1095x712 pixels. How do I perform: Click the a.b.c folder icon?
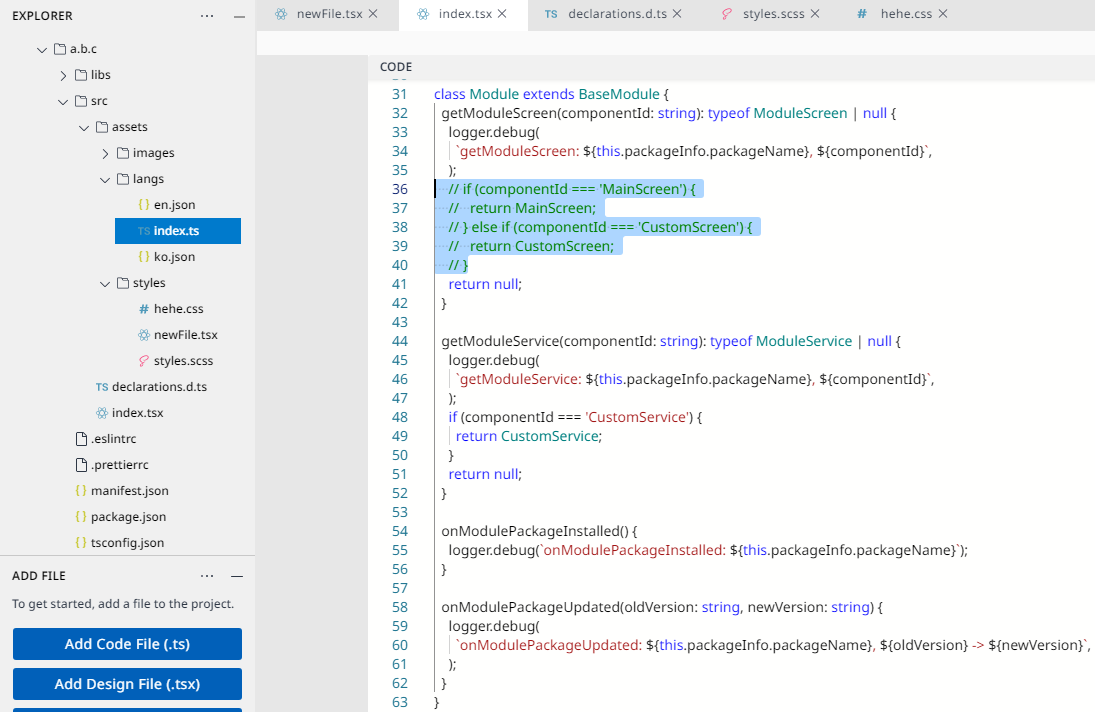(x=60, y=49)
